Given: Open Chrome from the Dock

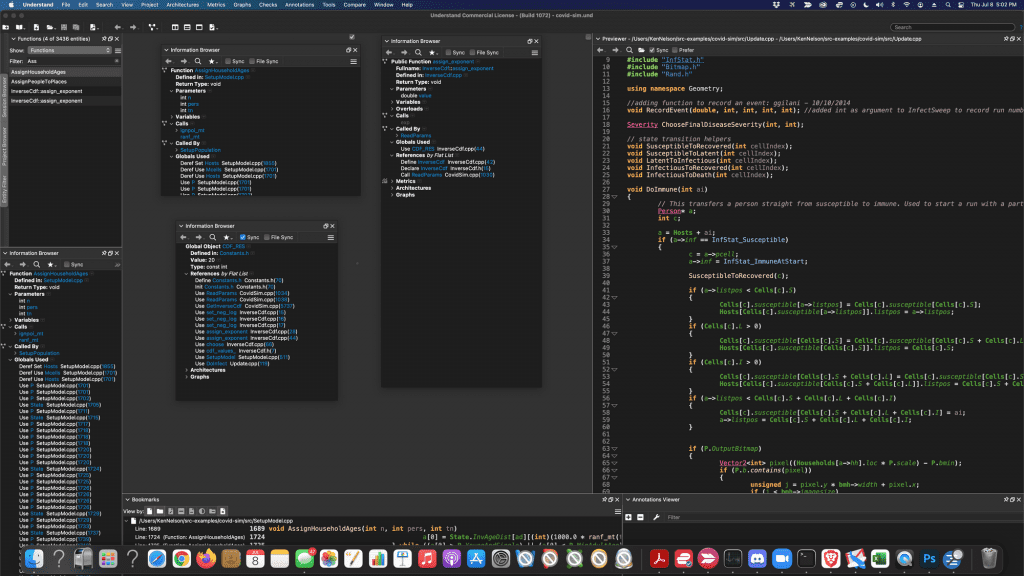Looking at the screenshot, I should pos(182,558).
